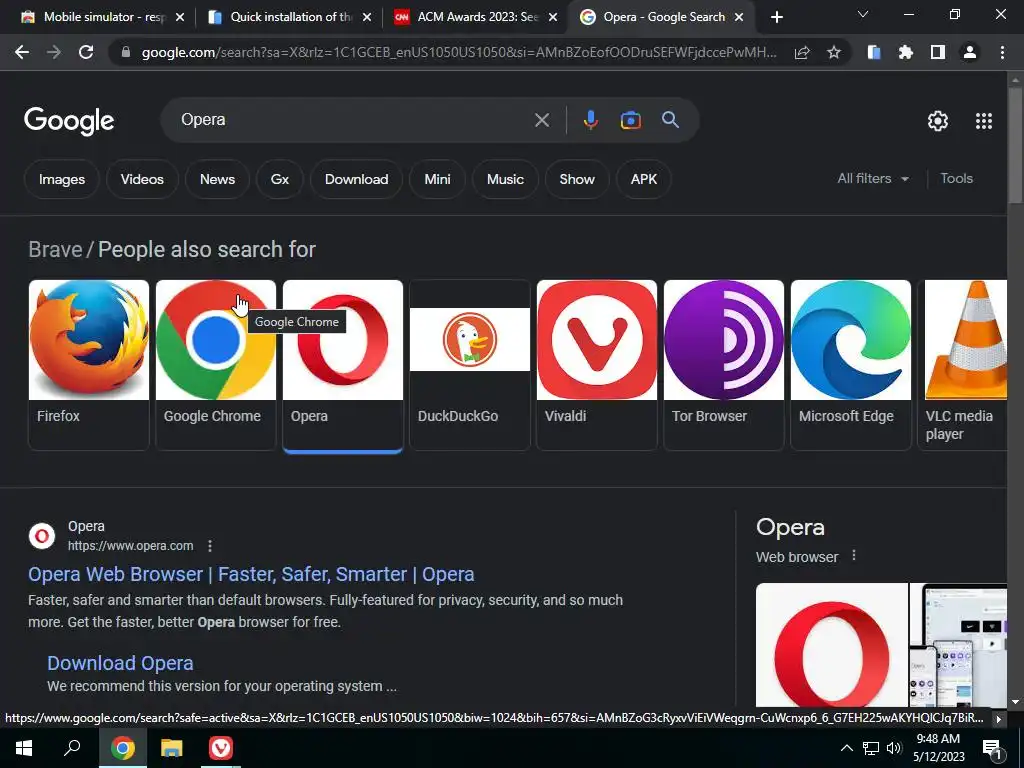Select the Show search chip
This screenshot has width=1024, height=768.
(x=577, y=179)
